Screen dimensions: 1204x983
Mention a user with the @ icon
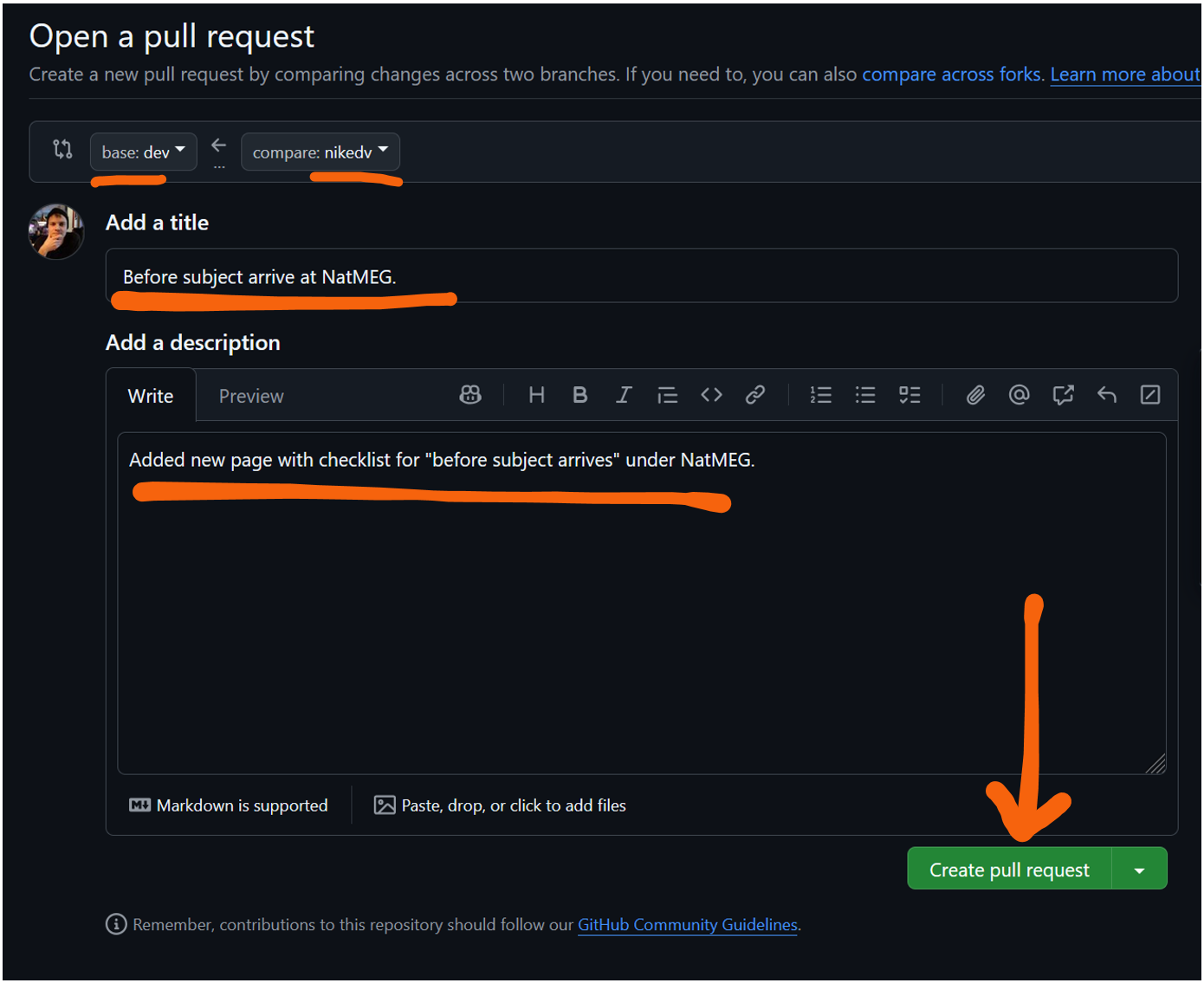(x=1019, y=395)
